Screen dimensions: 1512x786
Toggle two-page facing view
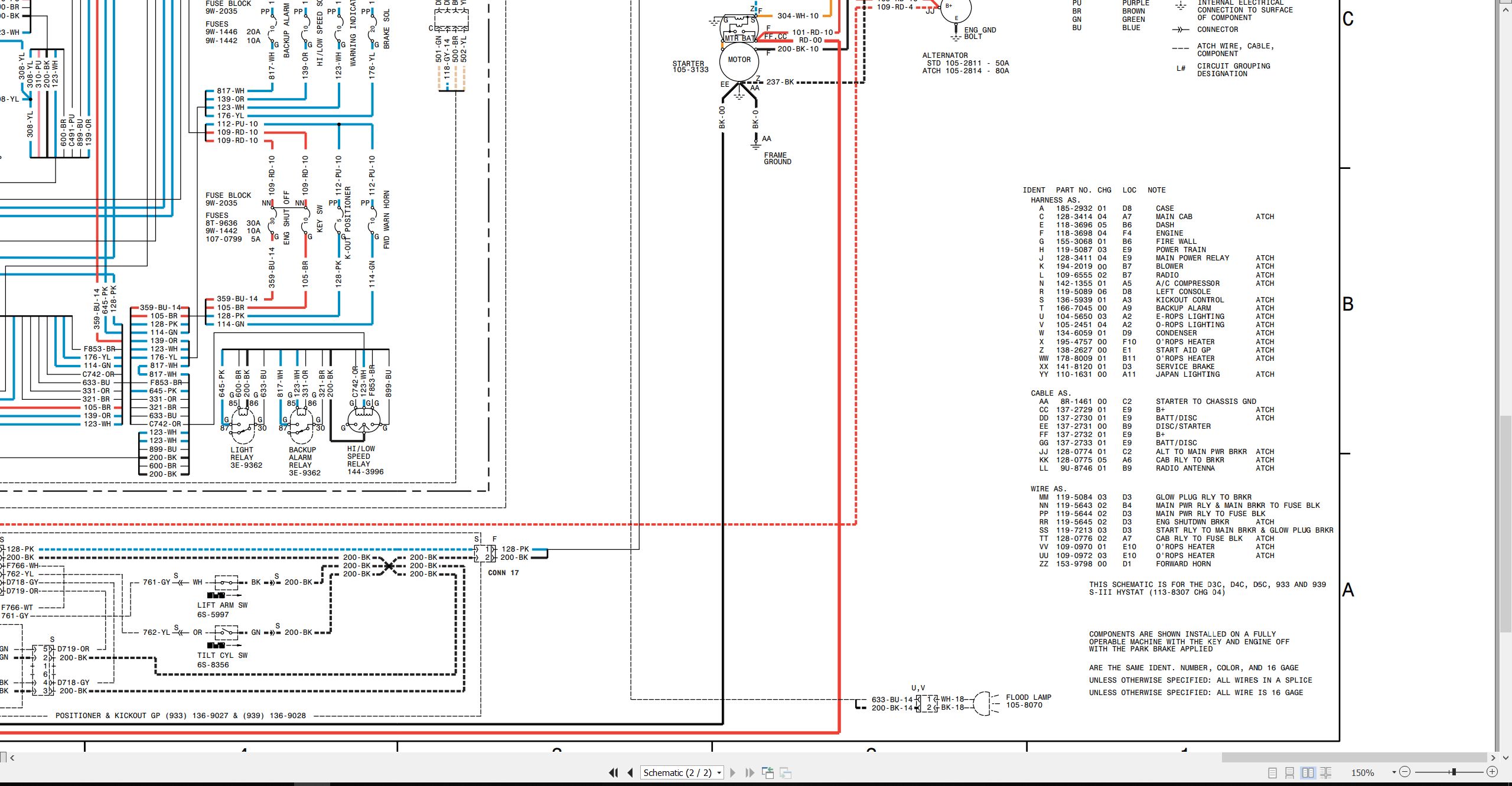(x=1308, y=772)
